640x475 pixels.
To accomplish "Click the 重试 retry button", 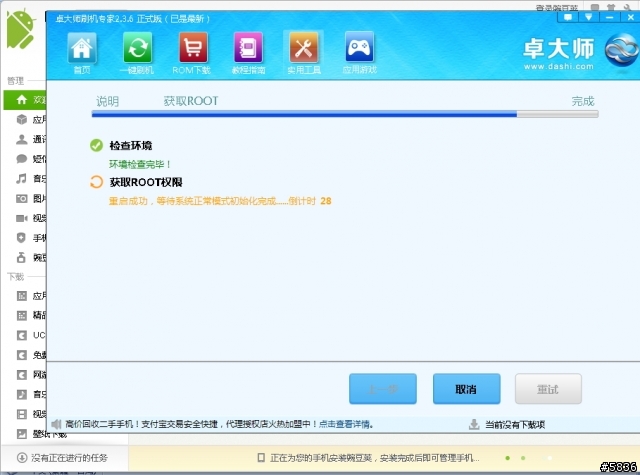I will 548,389.
